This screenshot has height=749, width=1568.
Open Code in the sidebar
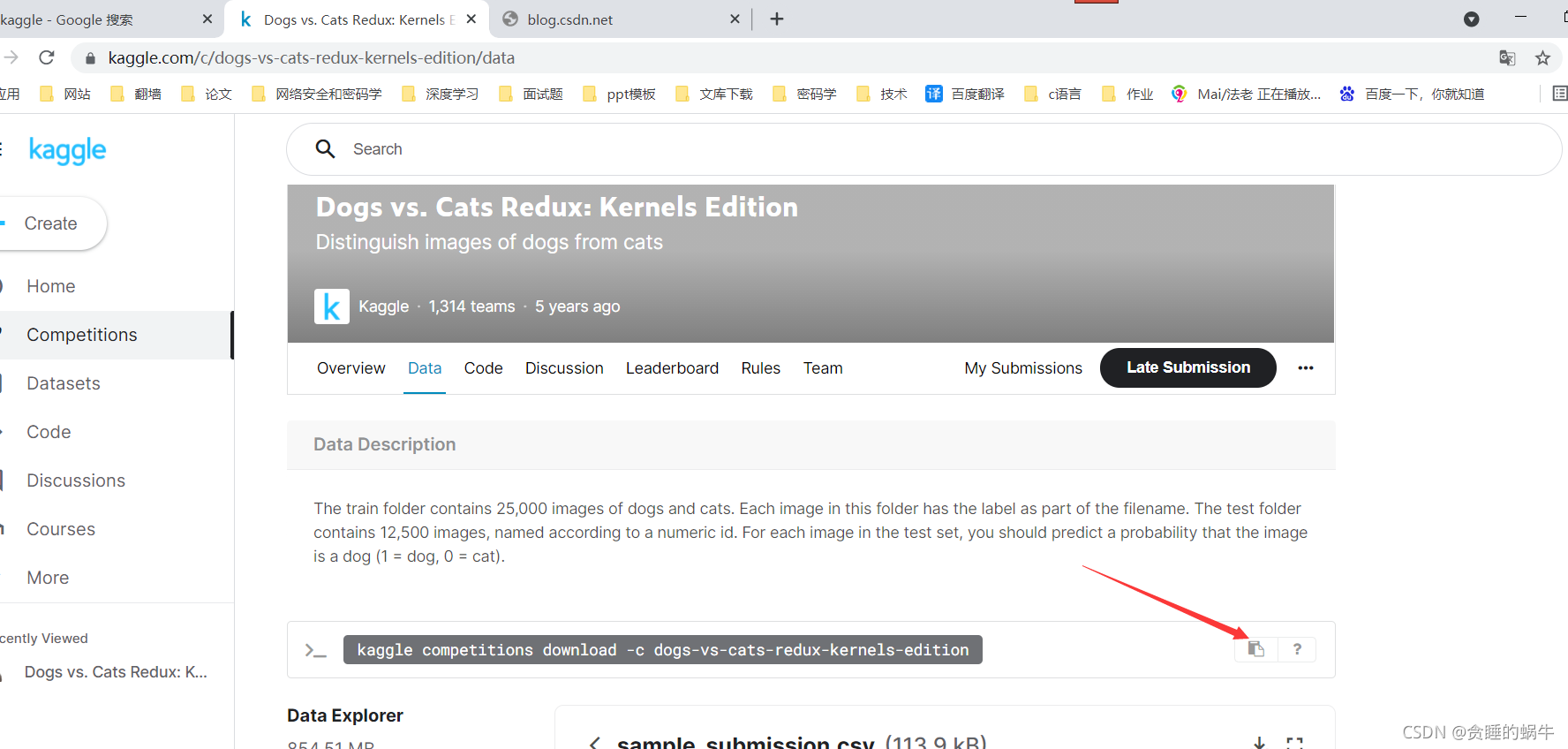coord(49,432)
